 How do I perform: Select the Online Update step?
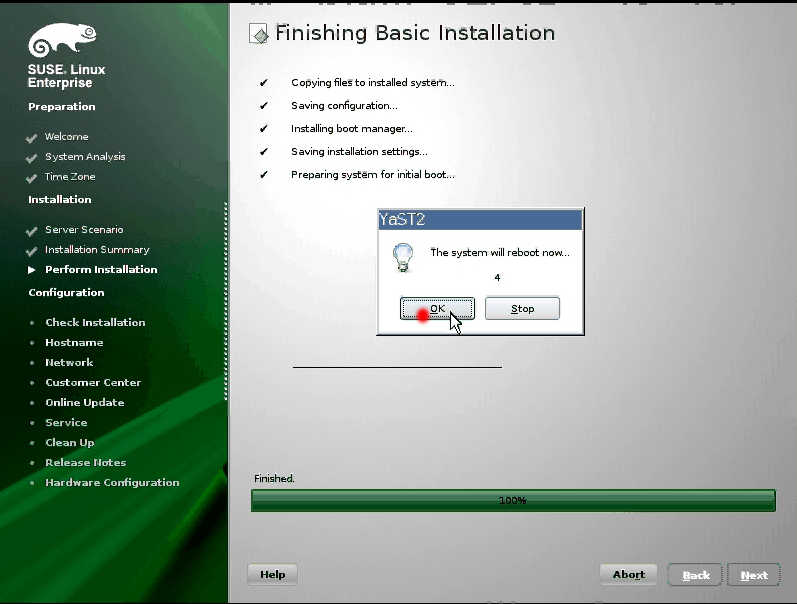pyautogui.click(x=84, y=402)
